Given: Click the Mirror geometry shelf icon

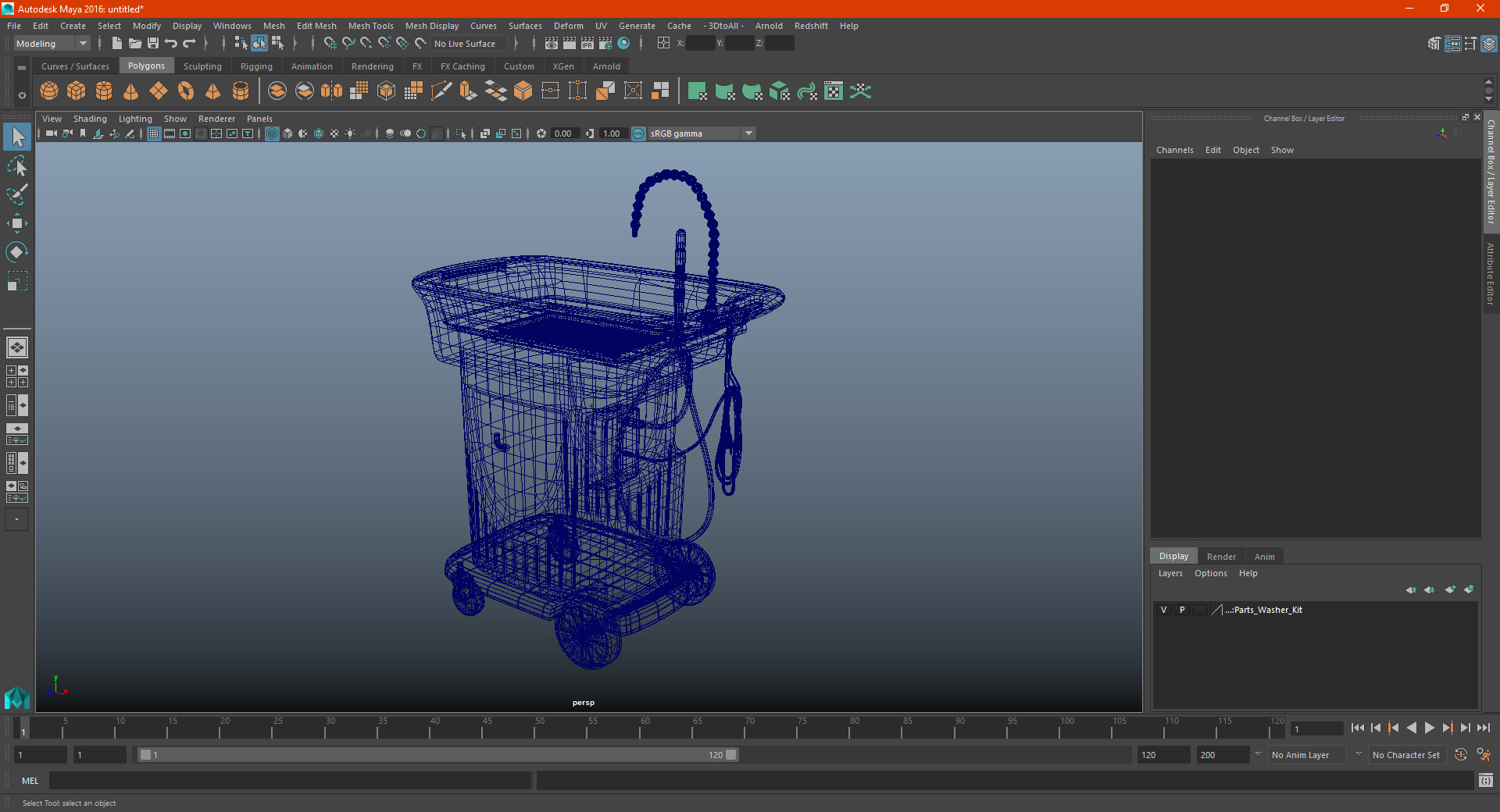Looking at the screenshot, I should [x=332, y=91].
